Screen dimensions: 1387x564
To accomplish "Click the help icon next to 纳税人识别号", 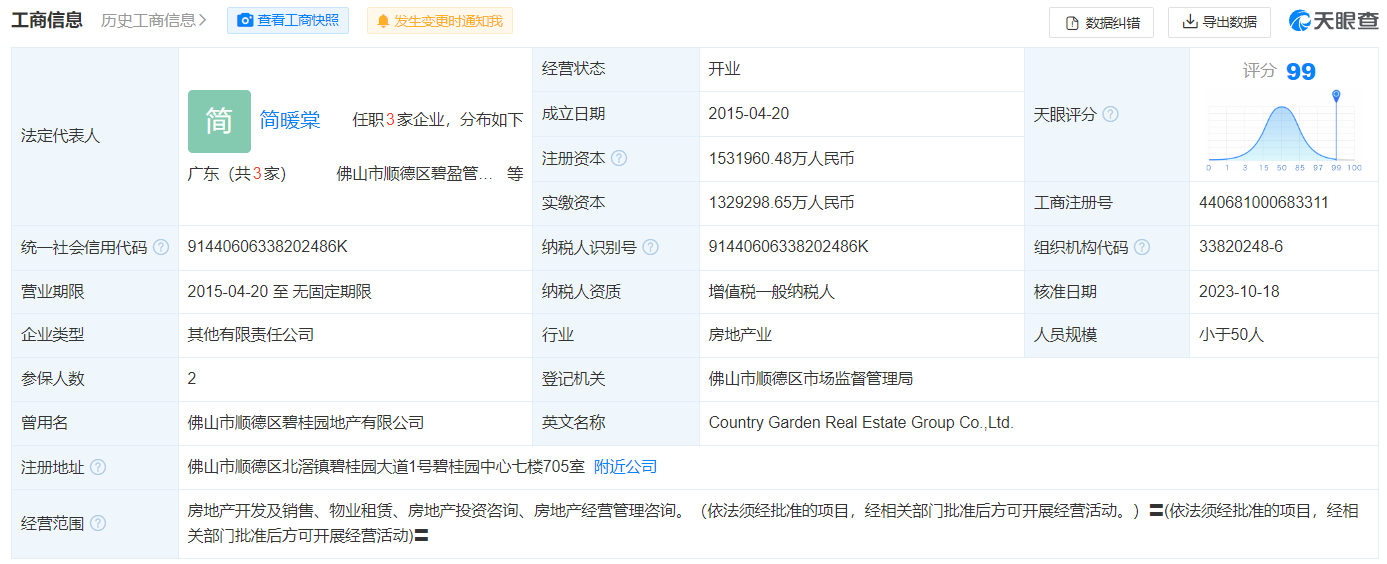I will point(651,247).
